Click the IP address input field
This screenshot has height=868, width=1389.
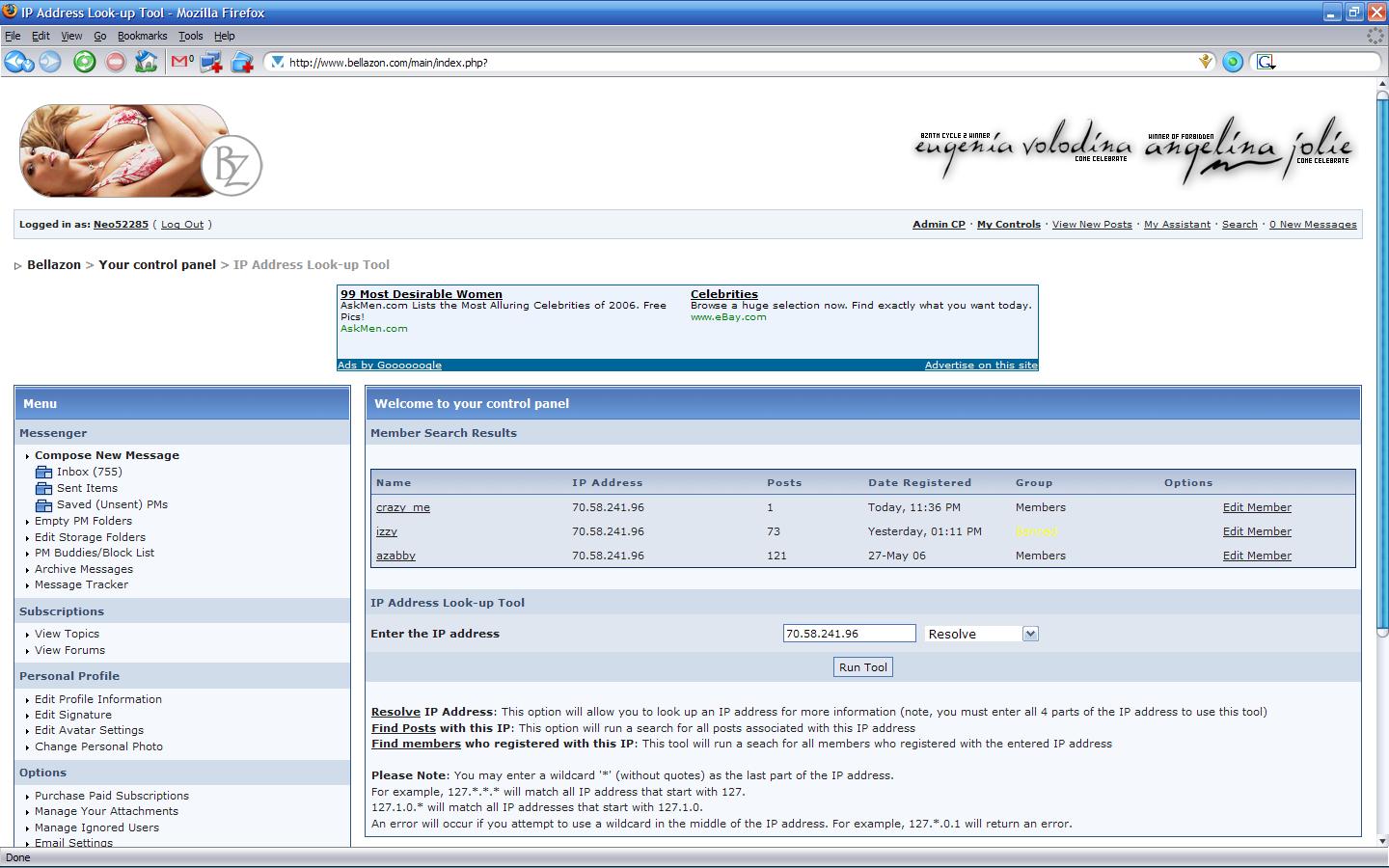(849, 634)
